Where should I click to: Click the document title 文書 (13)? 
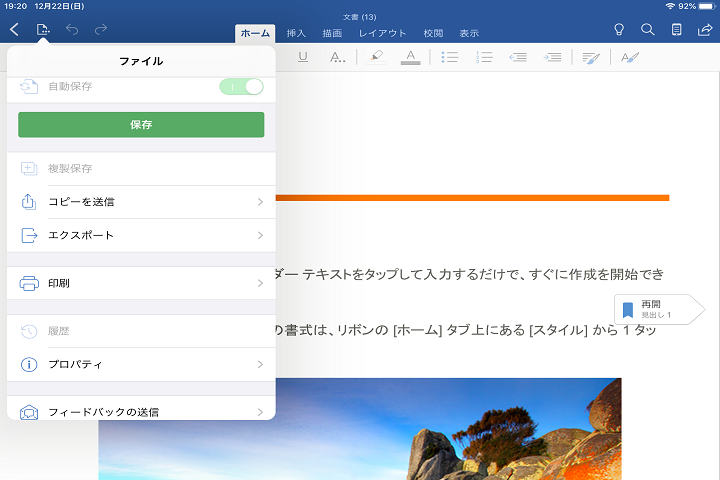point(360,17)
